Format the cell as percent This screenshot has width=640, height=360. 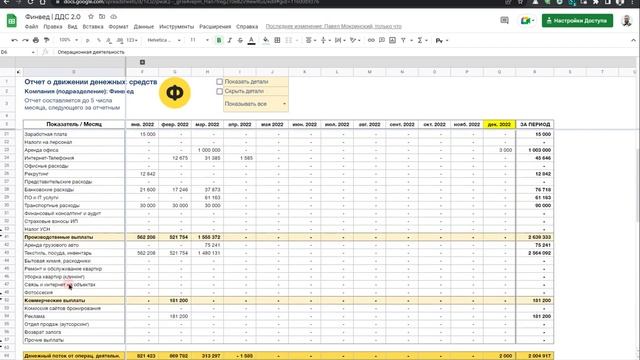98,40
